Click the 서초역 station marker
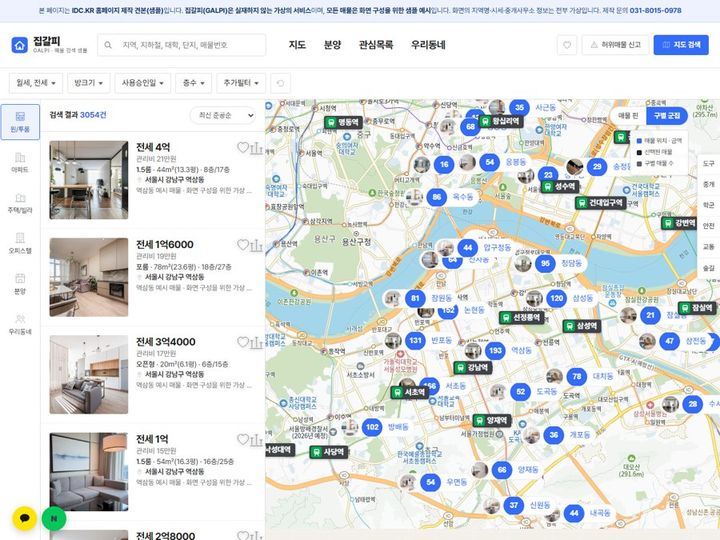Viewport: 720px width, 540px height. (410, 392)
